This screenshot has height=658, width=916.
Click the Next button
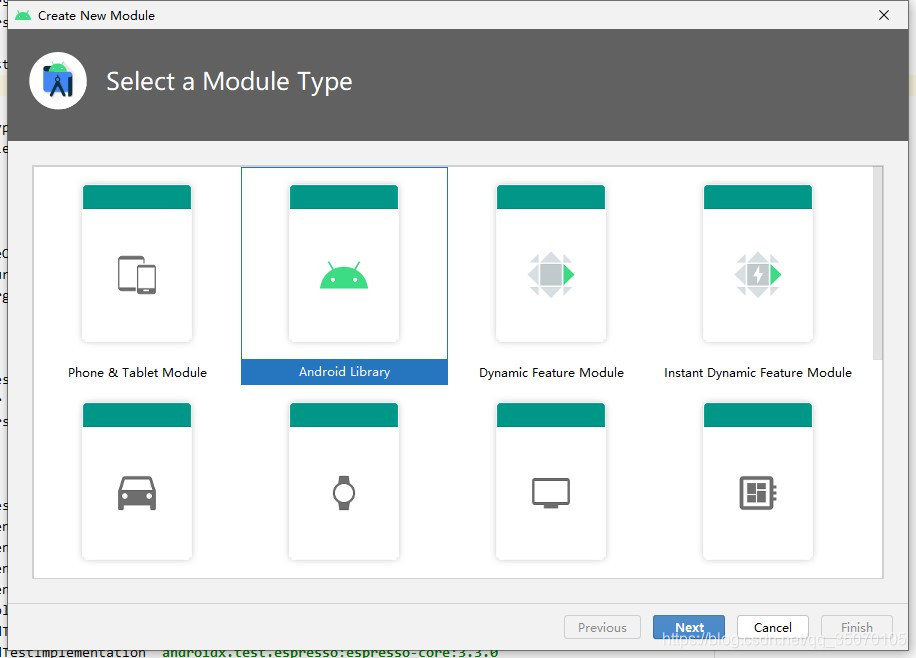tap(689, 627)
